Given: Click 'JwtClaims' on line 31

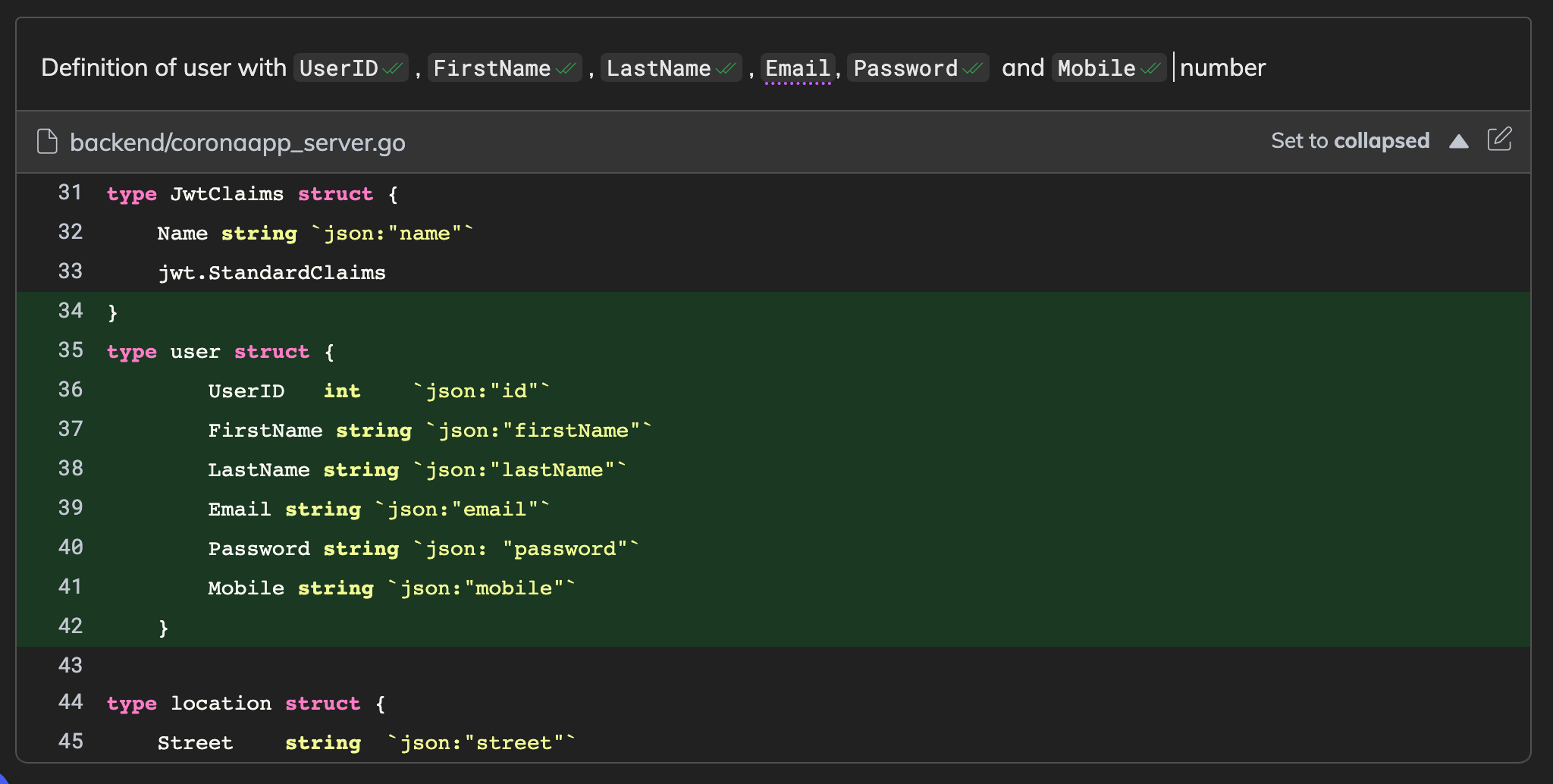Looking at the screenshot, I should coord(227,194).
